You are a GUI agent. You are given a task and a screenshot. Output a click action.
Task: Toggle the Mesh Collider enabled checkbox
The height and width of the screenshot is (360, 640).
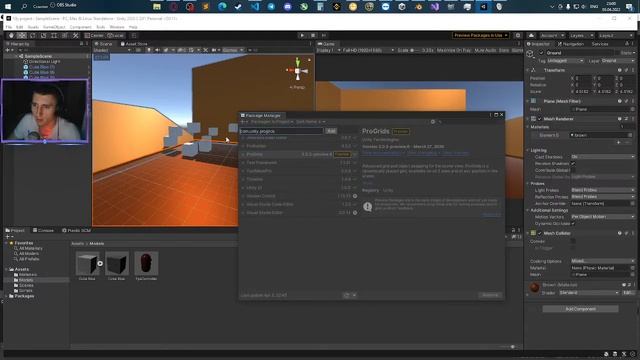pos(540,233)
